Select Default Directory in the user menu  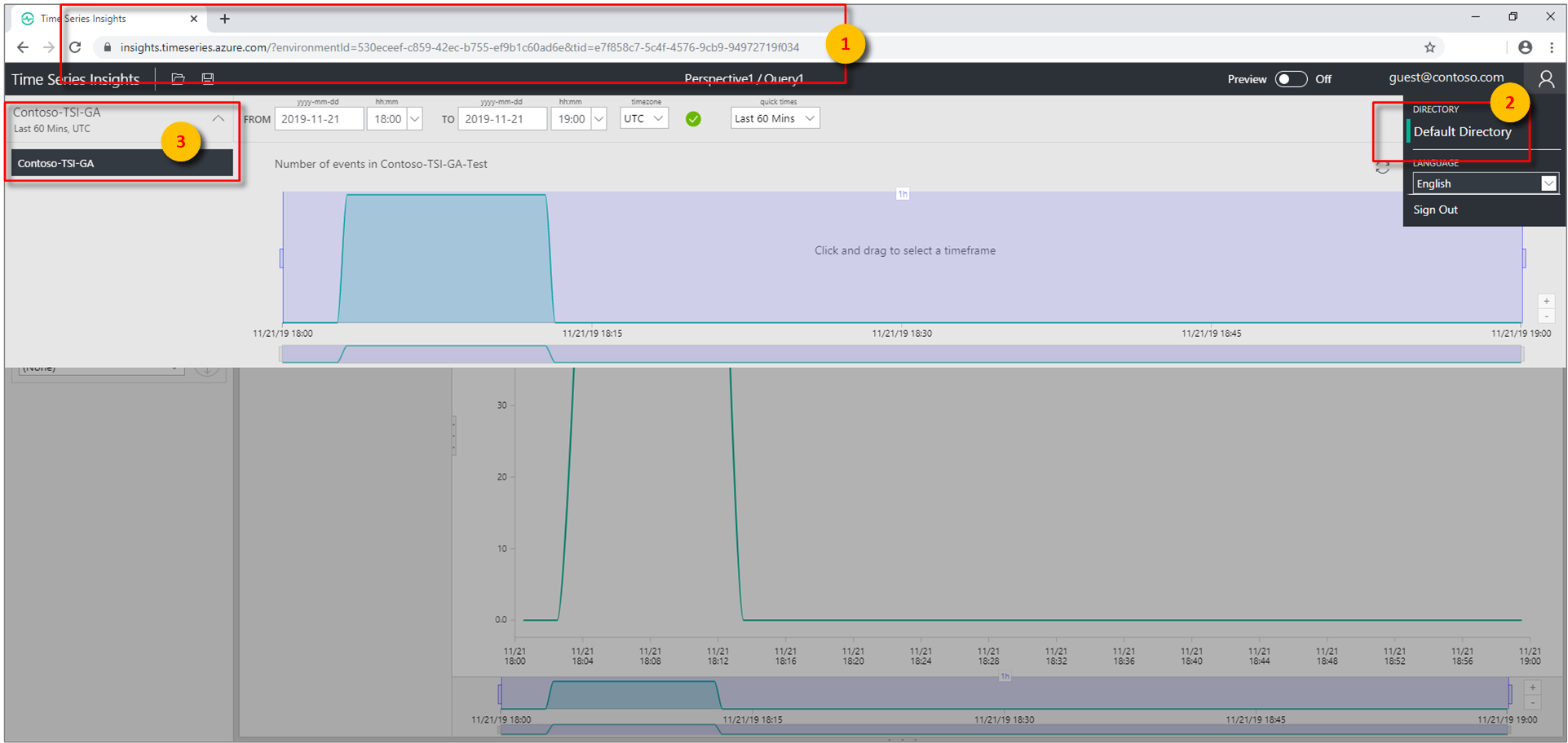(x=1462, y=132)
